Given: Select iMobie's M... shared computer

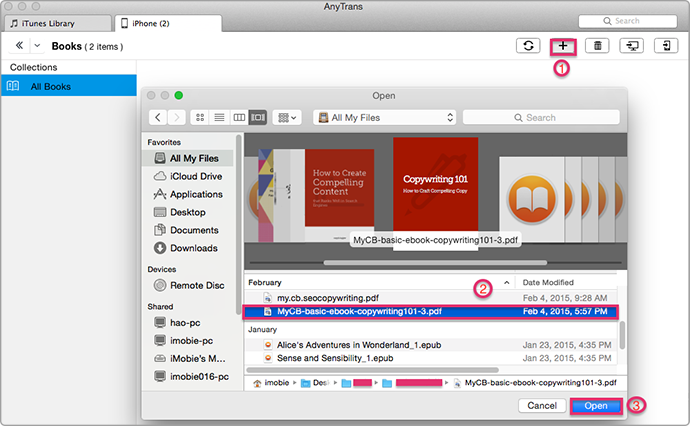Looking at the screenshot, I should click(189, 359).
